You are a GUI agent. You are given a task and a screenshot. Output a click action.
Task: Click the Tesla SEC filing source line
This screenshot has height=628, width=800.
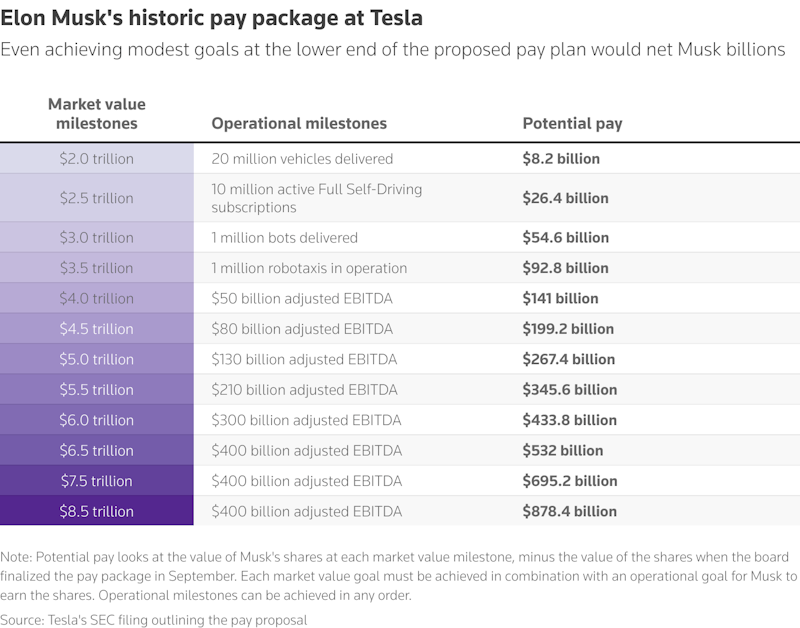[154, 620]
